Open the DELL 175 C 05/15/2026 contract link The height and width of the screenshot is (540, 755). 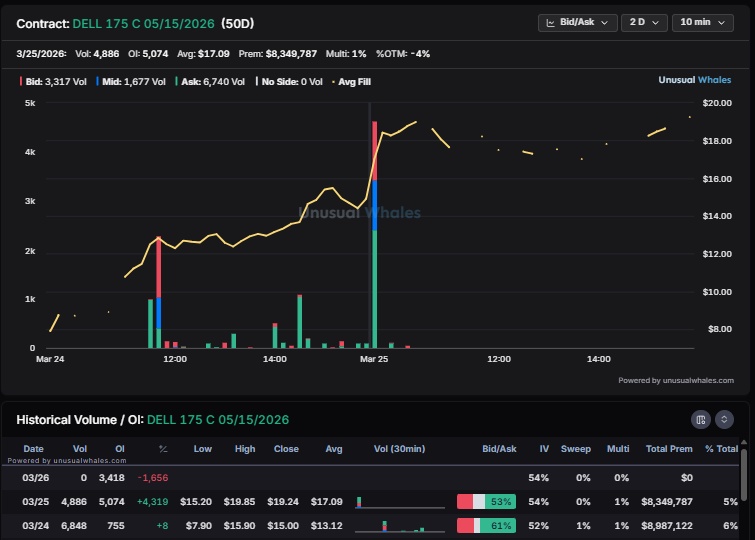point(143,24)
